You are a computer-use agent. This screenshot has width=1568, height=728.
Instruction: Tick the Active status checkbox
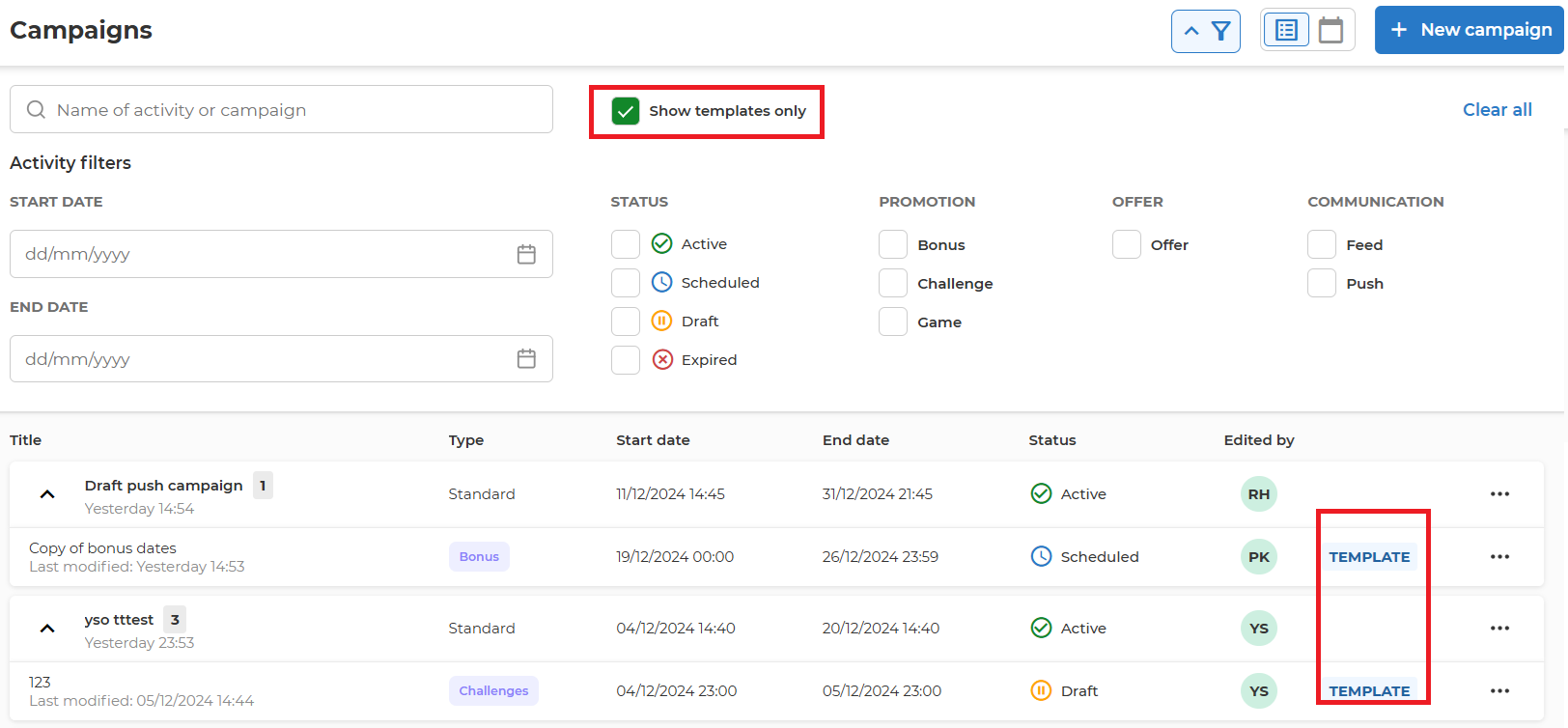click(626, 244)
